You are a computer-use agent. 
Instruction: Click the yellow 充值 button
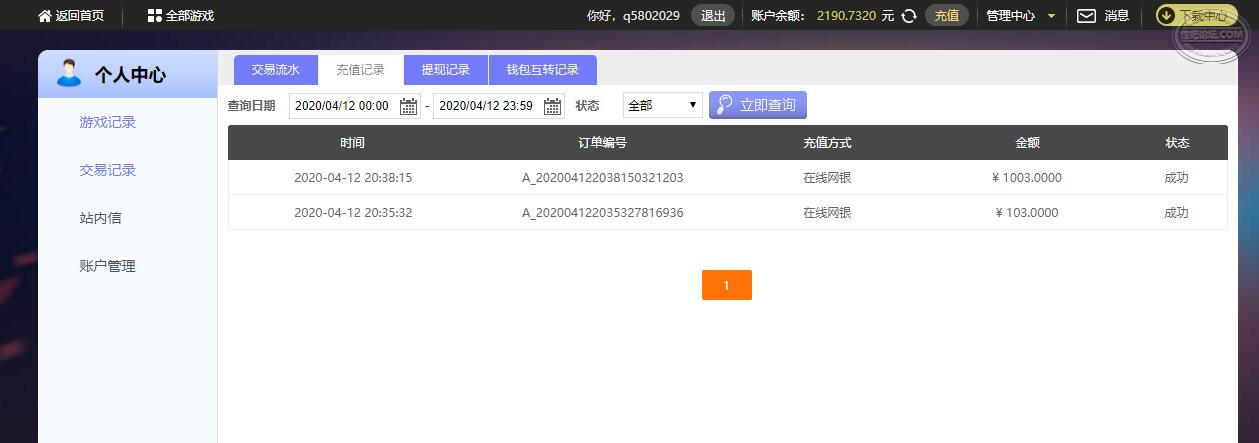(947, 15)
